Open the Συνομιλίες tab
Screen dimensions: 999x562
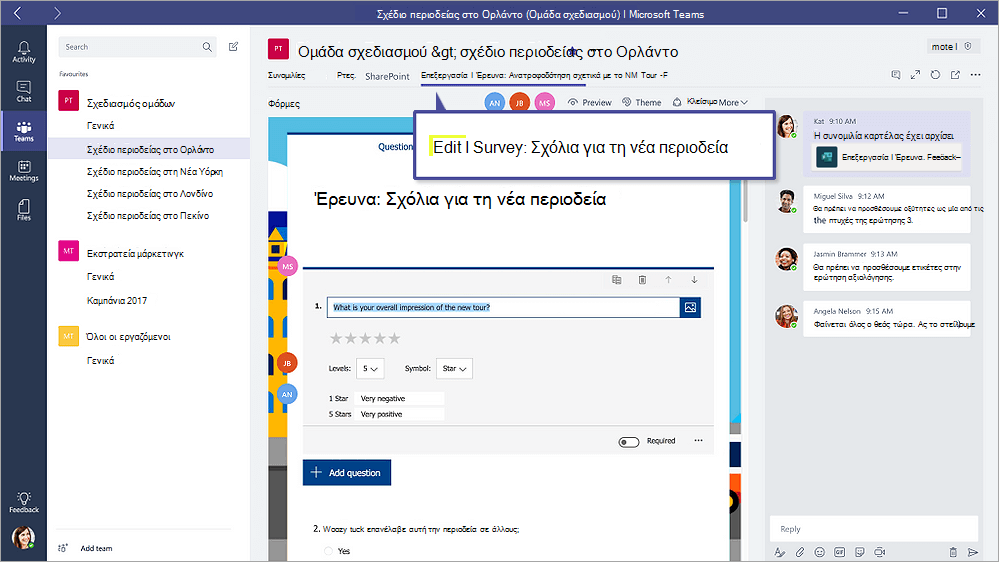pyautogui.click(x=286, y=75)
